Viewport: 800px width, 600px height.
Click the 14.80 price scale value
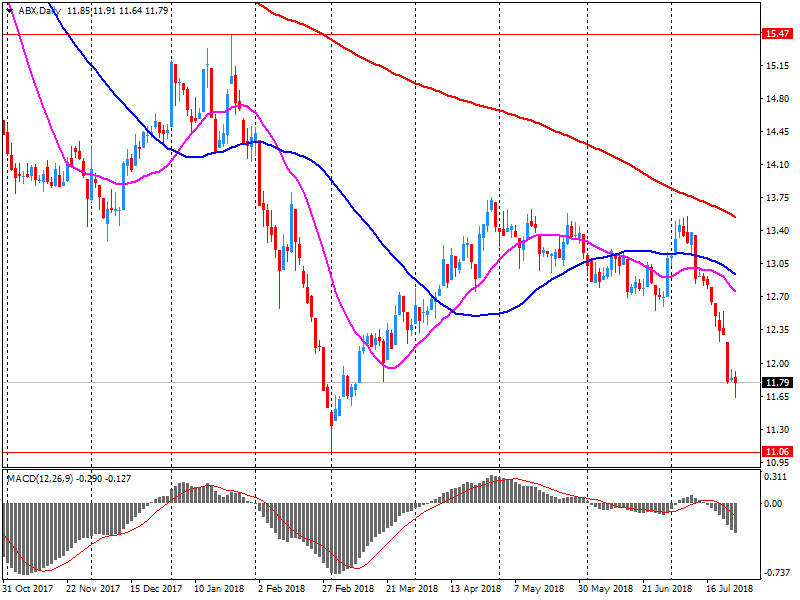pyautogui.click(x=777, y=98)
